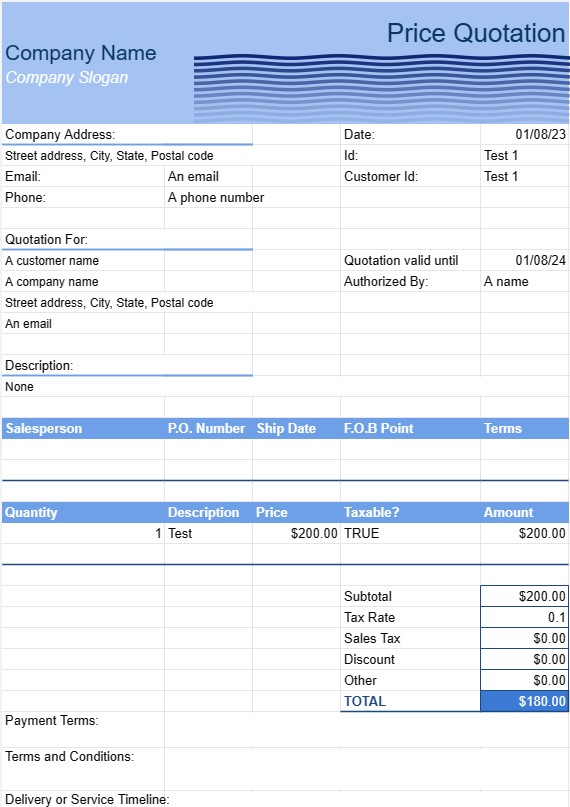This screenshot has height=807, width=570.
Task: Click the 'An email' cell beside Email
Action: pos(208,177)
